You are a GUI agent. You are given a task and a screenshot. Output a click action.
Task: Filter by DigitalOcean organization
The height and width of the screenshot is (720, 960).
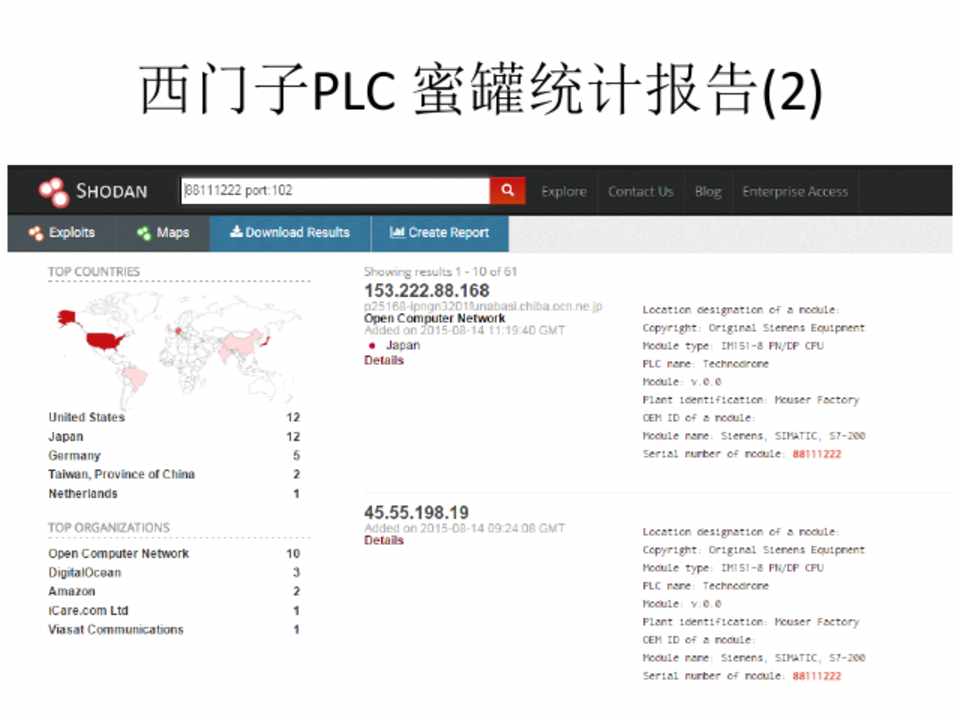click(x=84, y=573)
